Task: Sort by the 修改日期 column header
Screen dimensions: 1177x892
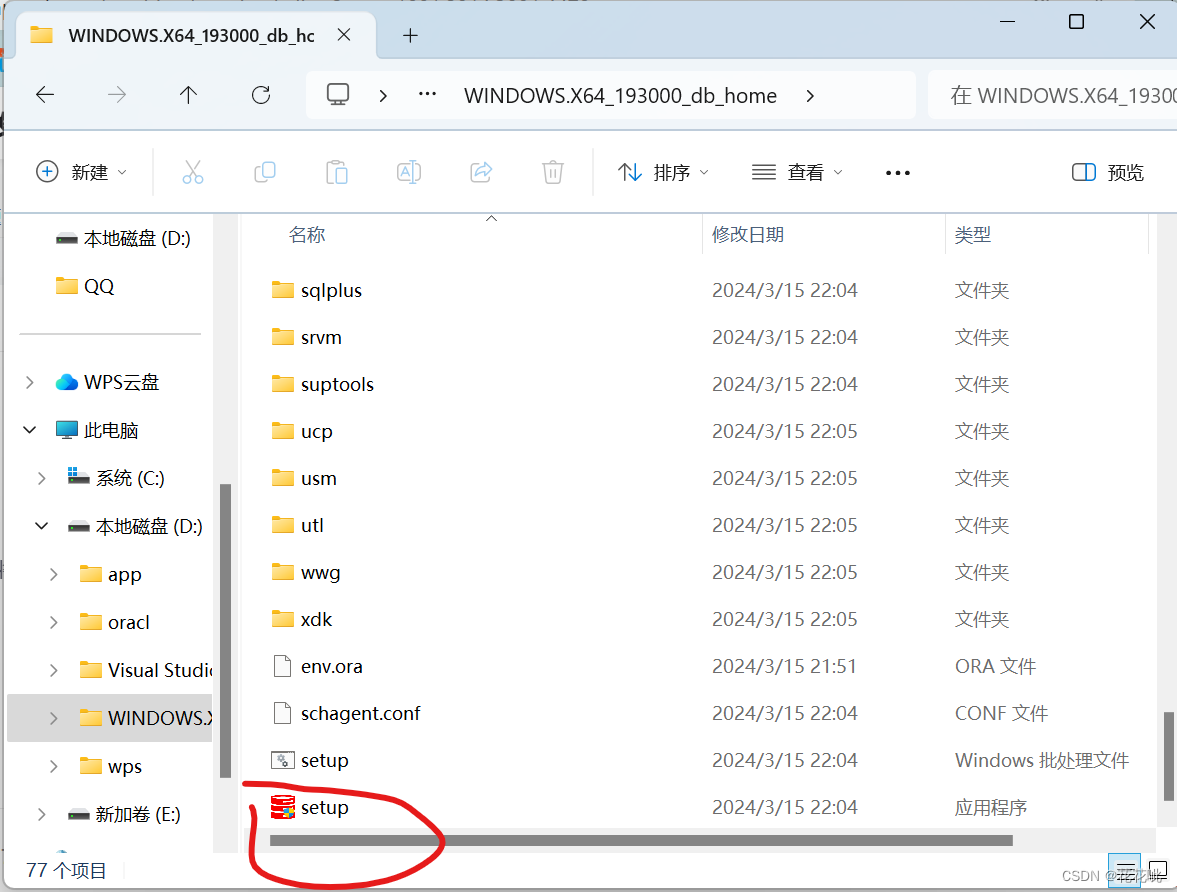Action: [748, 235]
